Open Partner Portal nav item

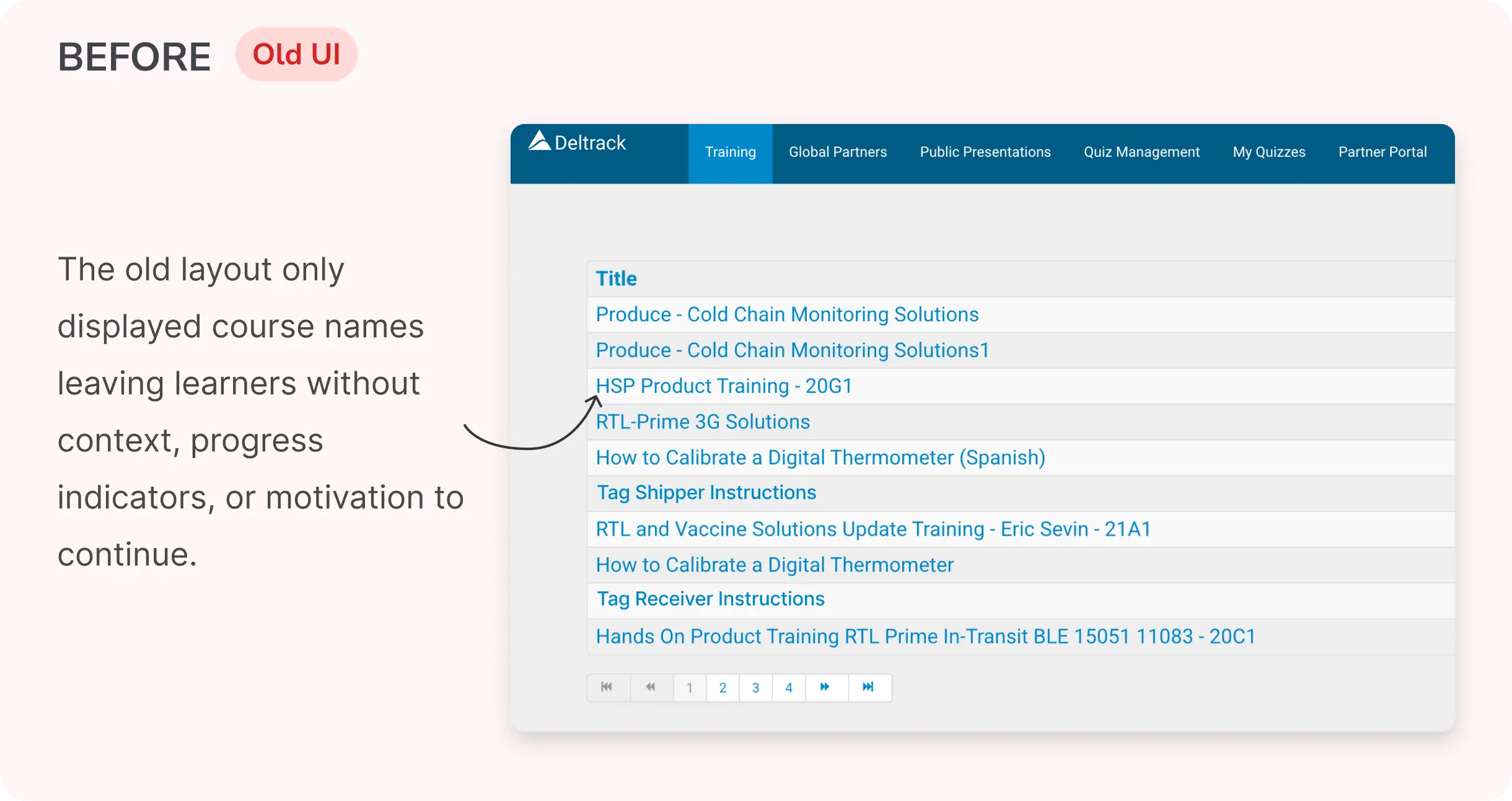click(1382, 153)
